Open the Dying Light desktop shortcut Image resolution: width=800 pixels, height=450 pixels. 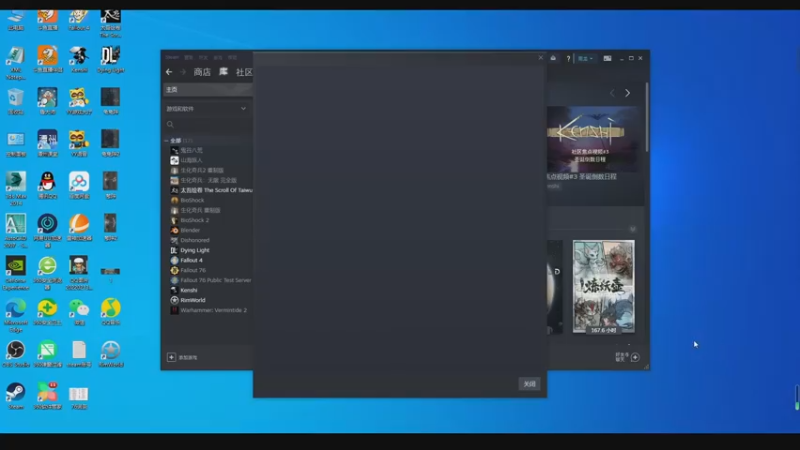point(111,59)
